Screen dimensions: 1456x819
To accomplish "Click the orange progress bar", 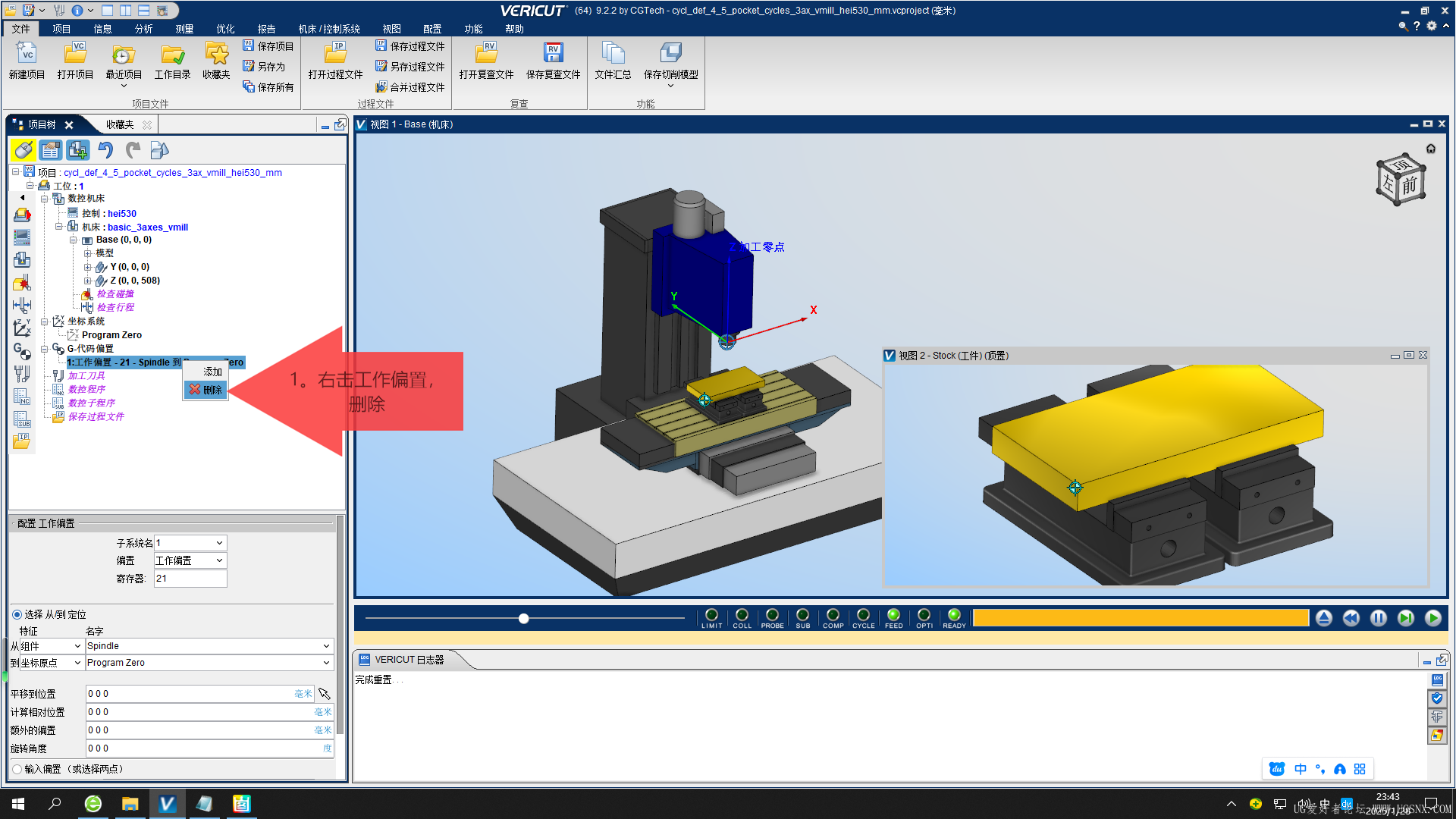I will (1141, 618).
